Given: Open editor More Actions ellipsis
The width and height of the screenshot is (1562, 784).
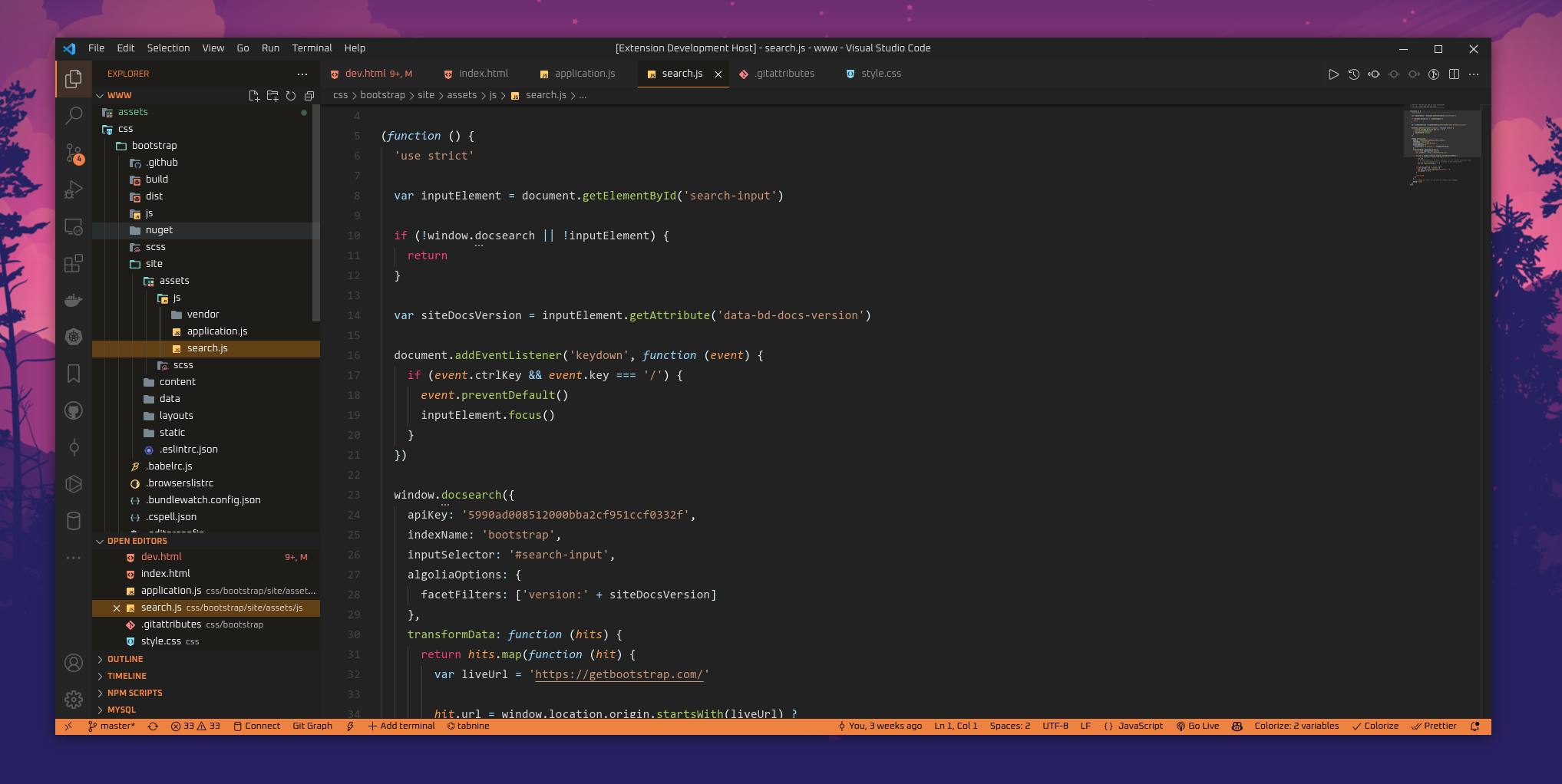Looking at the screenshot, I should click(1474, 74).
